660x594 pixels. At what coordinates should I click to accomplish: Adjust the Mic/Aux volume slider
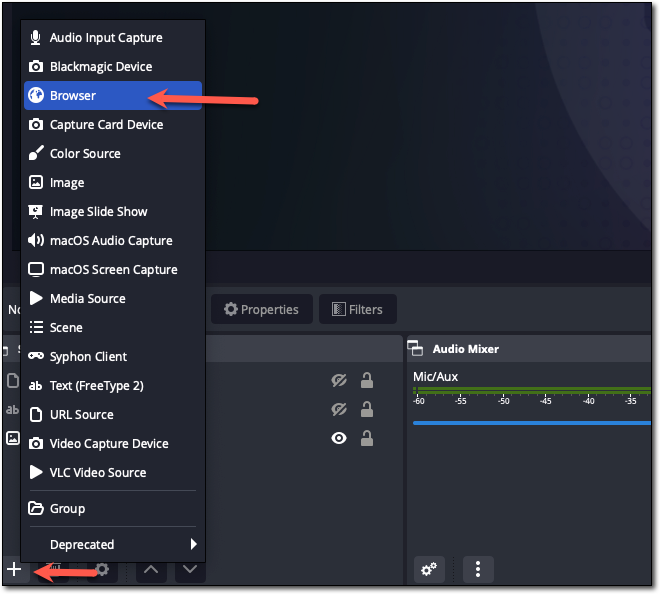point(530,423)
